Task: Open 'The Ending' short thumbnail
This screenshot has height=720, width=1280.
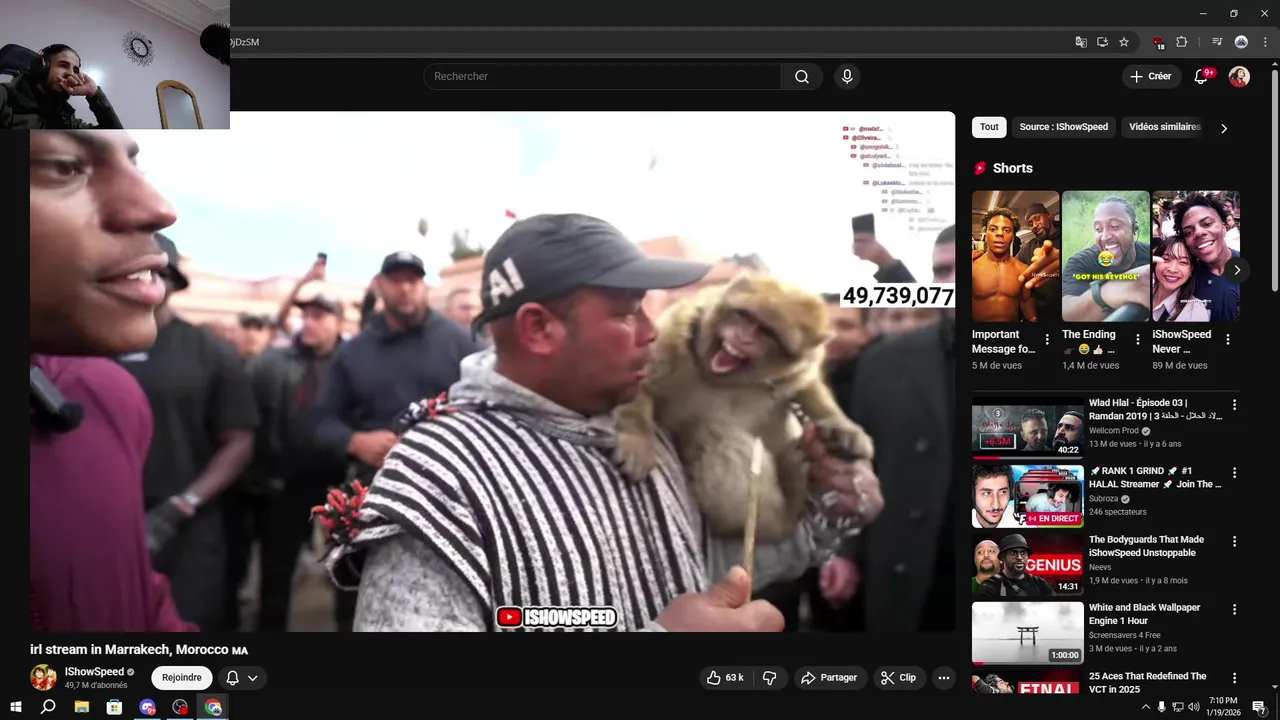Action: [x=1105, y=256]
